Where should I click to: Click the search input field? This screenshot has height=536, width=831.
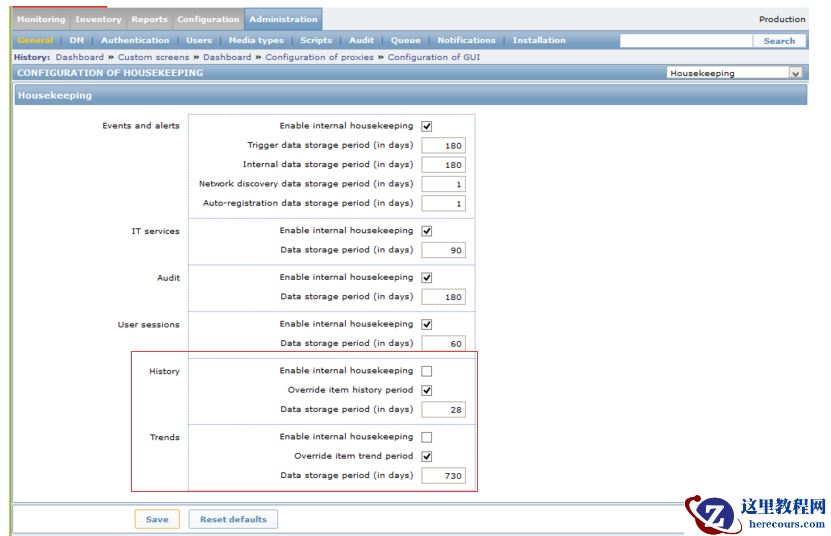(686, 41)
